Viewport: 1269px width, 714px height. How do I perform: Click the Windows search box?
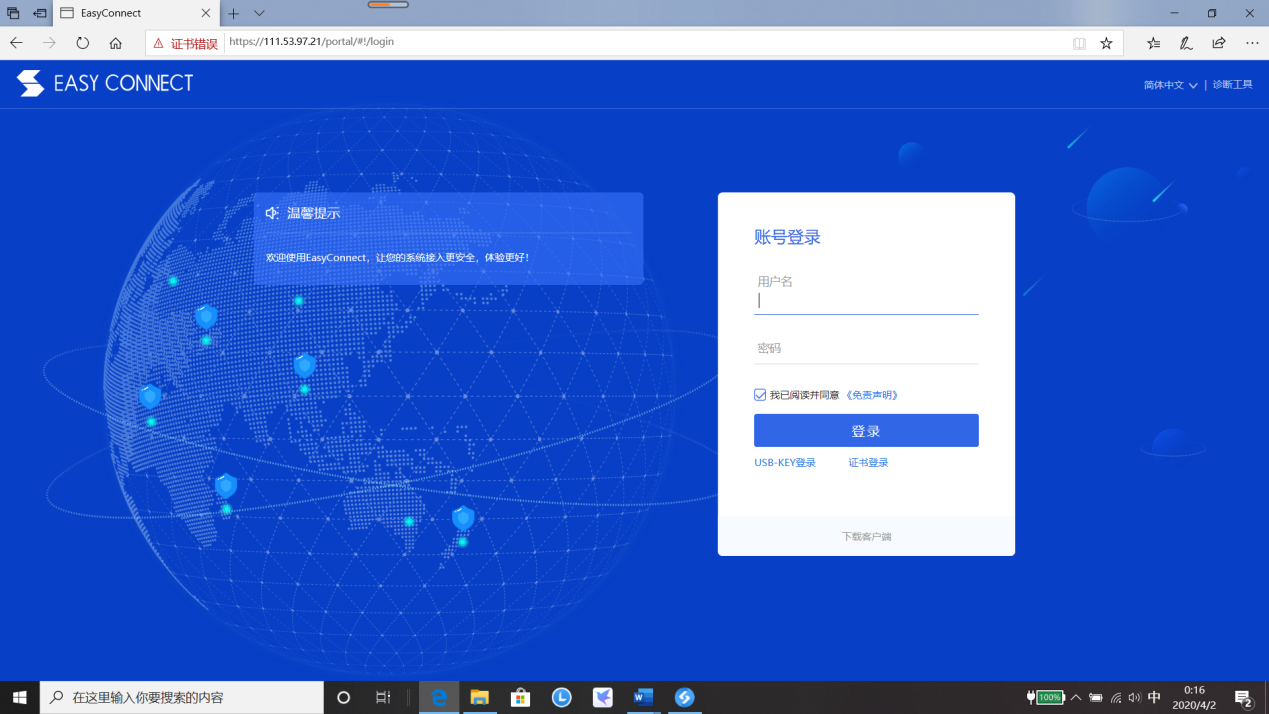pyautogui.click(x=182, y=697)
